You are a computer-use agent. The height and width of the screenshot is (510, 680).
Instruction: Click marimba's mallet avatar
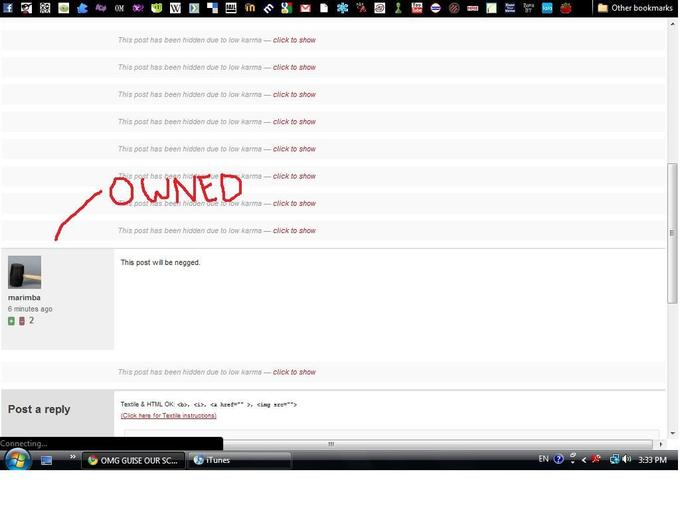click(x=24, y=272)
